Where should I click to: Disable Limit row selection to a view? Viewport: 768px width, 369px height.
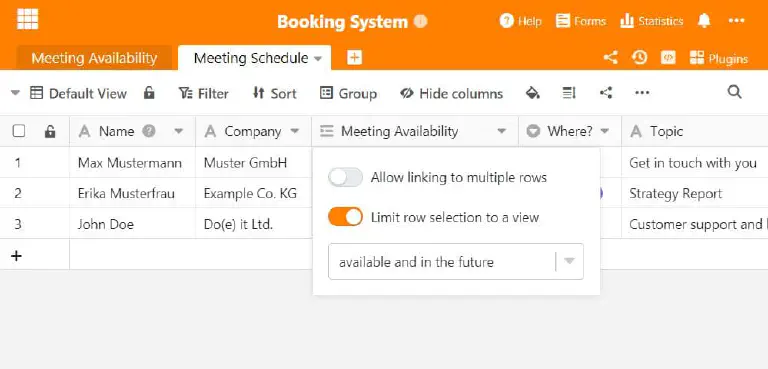point(345,217)
